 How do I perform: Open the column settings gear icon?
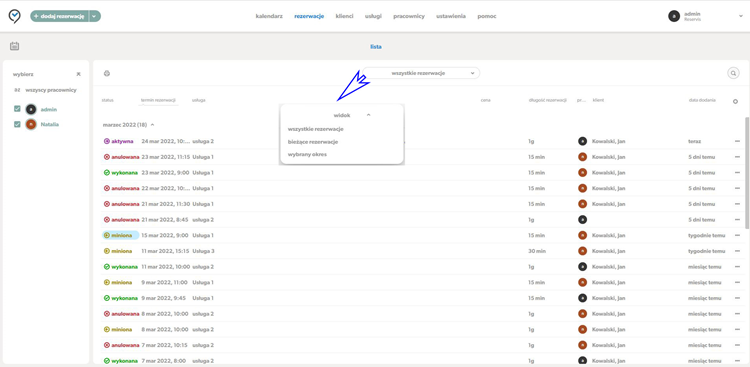[x=735, y=101]
